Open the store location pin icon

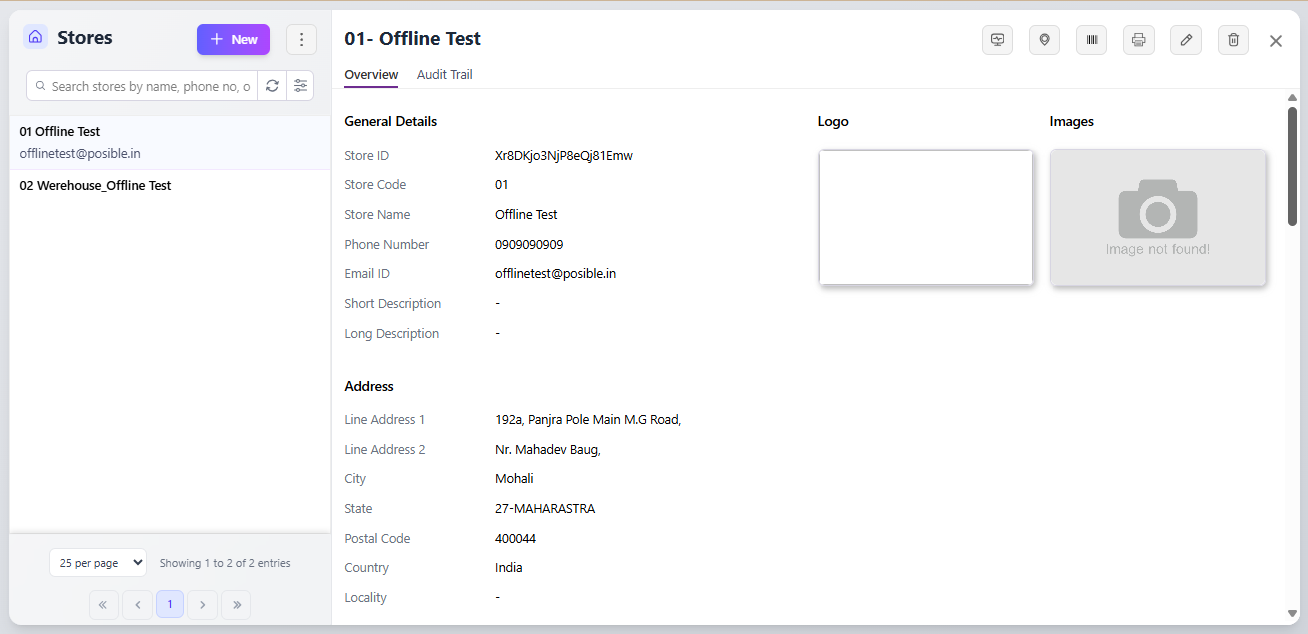click(1044, 40)
